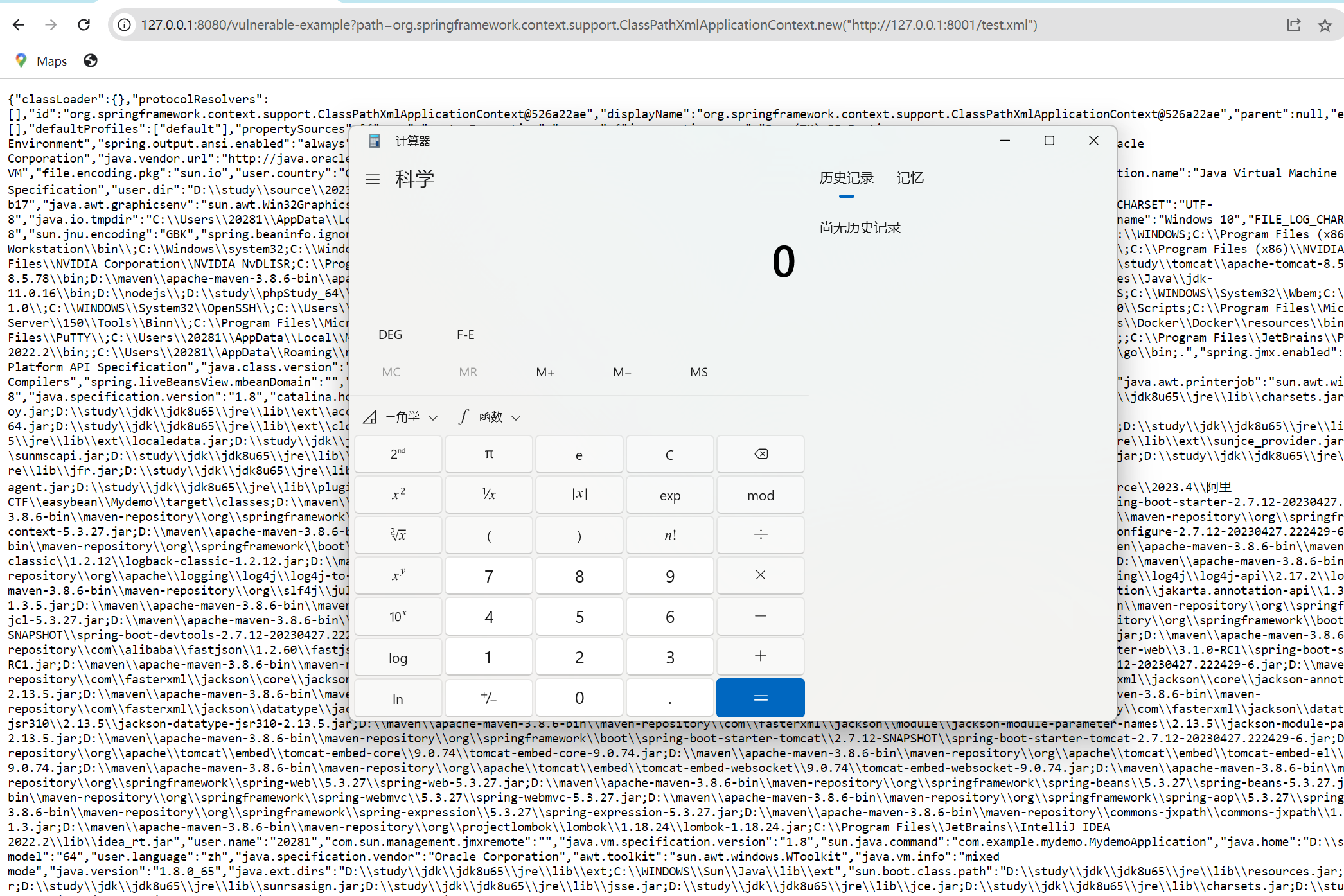1344x896 pixels.
Task: Toggle the 2nd function key
Action: [x=398, y=454]
